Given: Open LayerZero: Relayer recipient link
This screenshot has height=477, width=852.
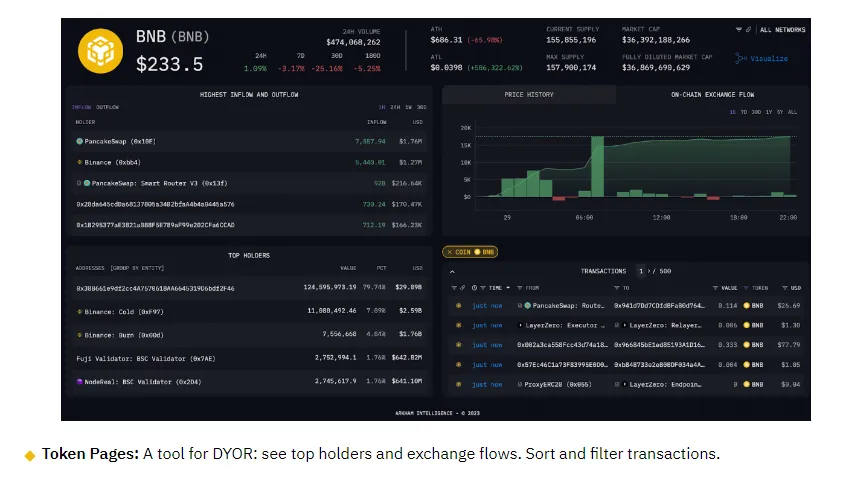Looking at the screenshot, I should pos(665,325).
